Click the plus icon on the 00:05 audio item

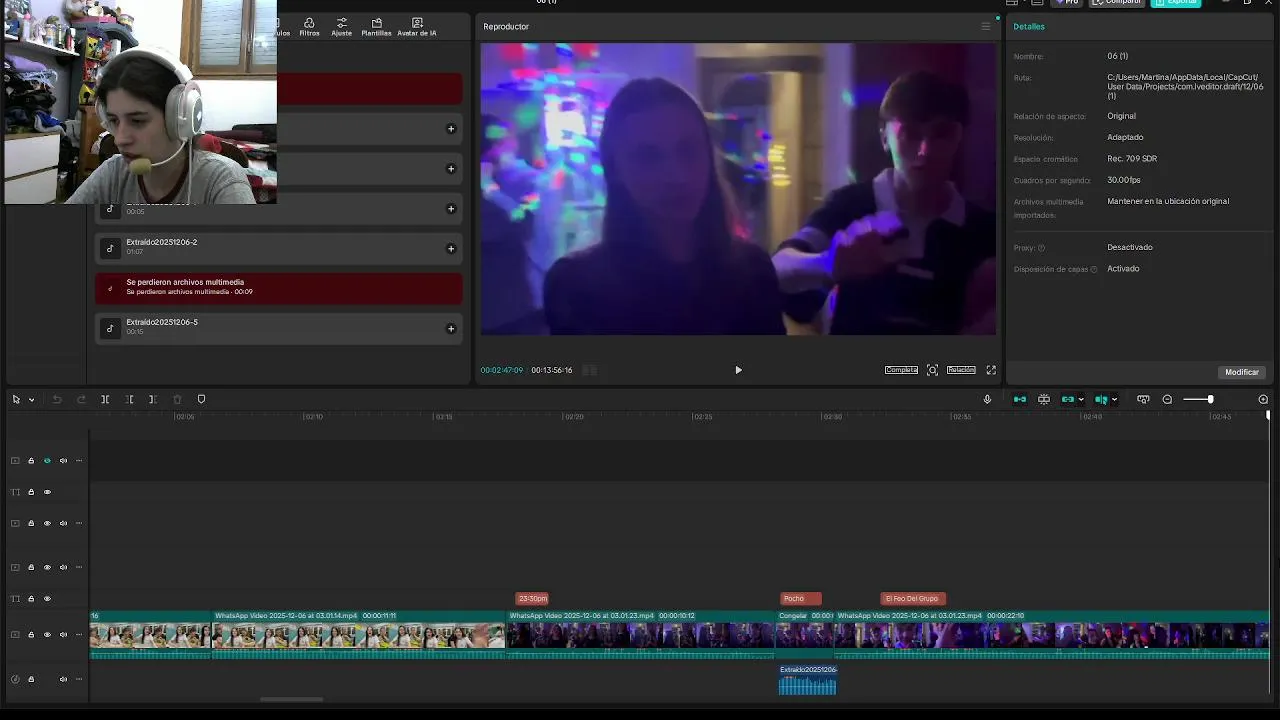point(451,208)
